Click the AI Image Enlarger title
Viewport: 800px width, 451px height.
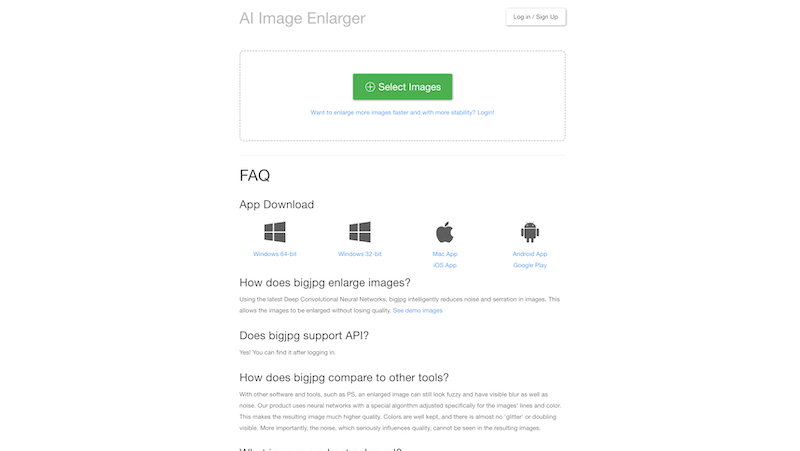point(302,18)
